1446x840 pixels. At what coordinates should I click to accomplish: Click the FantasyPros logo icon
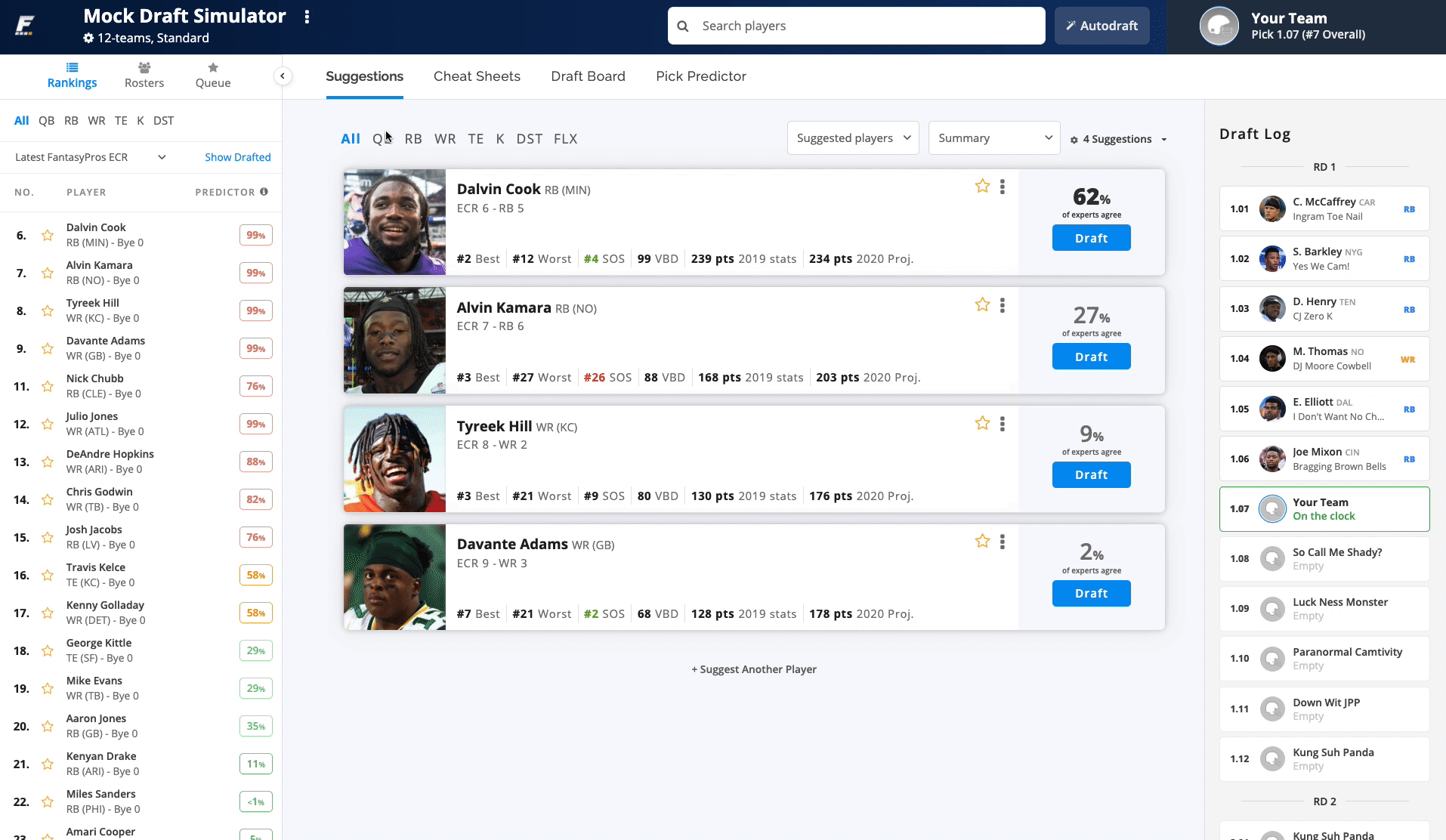(25, 26)
